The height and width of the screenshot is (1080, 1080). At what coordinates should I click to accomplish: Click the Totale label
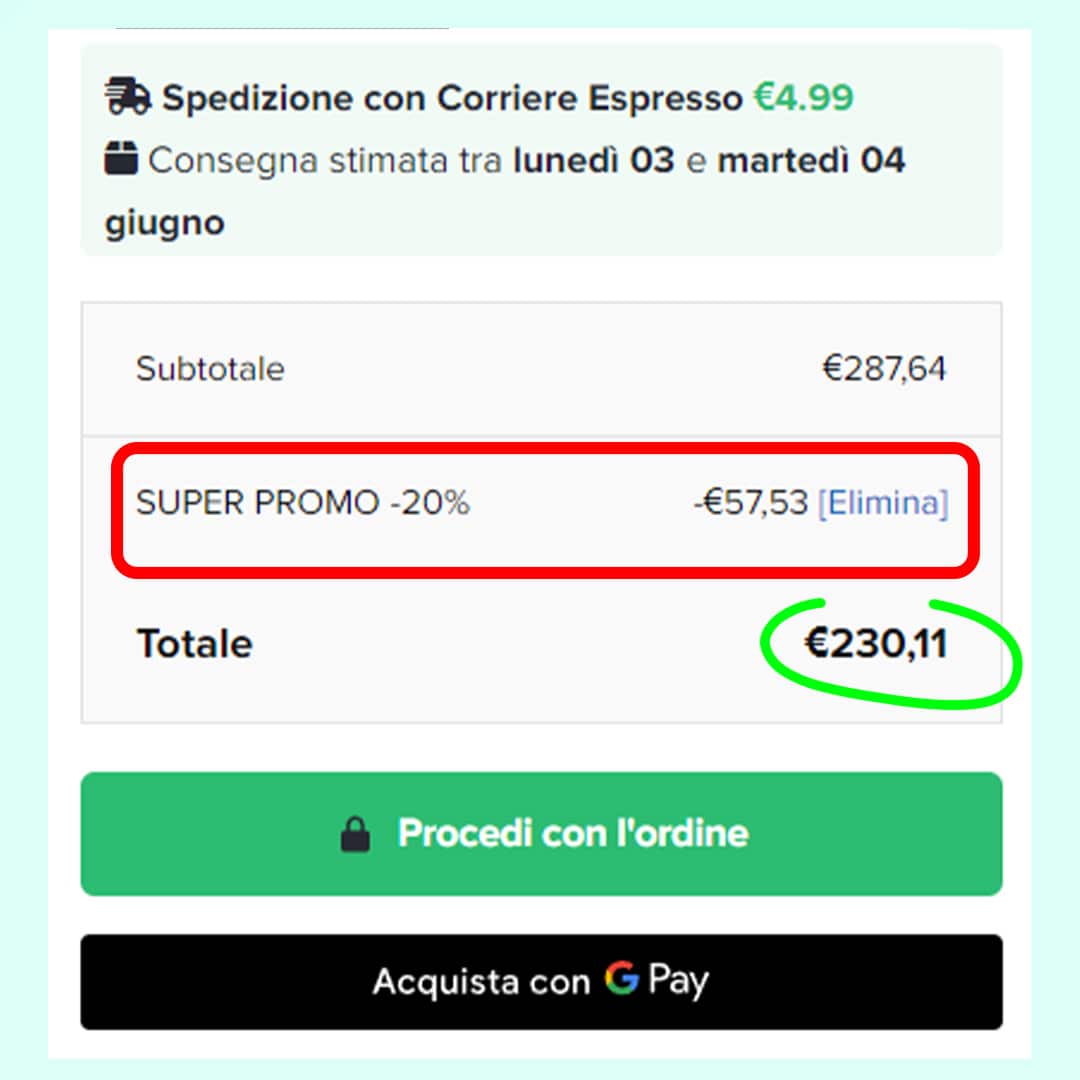tap(194, 644)
